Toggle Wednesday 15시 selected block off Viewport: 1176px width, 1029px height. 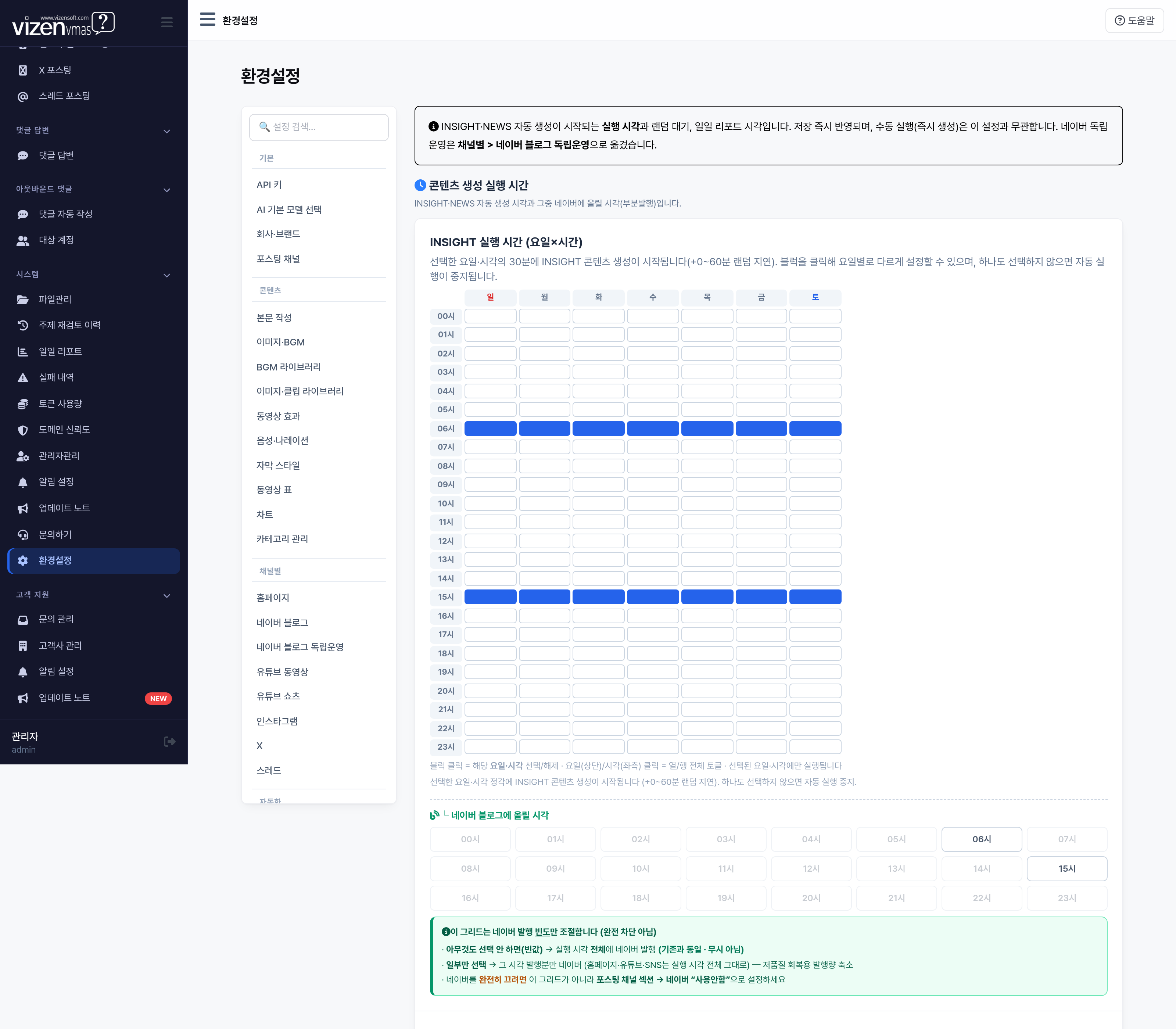click(x=652, y=597)
